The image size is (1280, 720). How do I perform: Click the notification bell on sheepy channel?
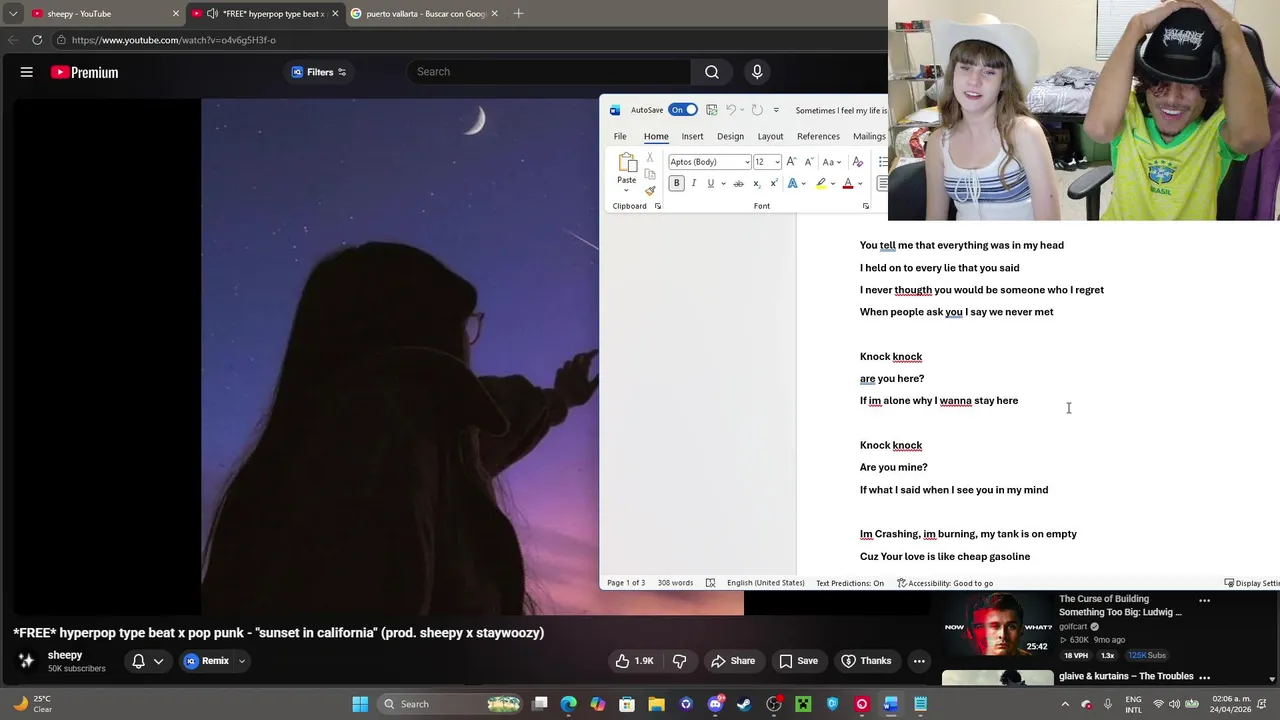pos(139,661)
